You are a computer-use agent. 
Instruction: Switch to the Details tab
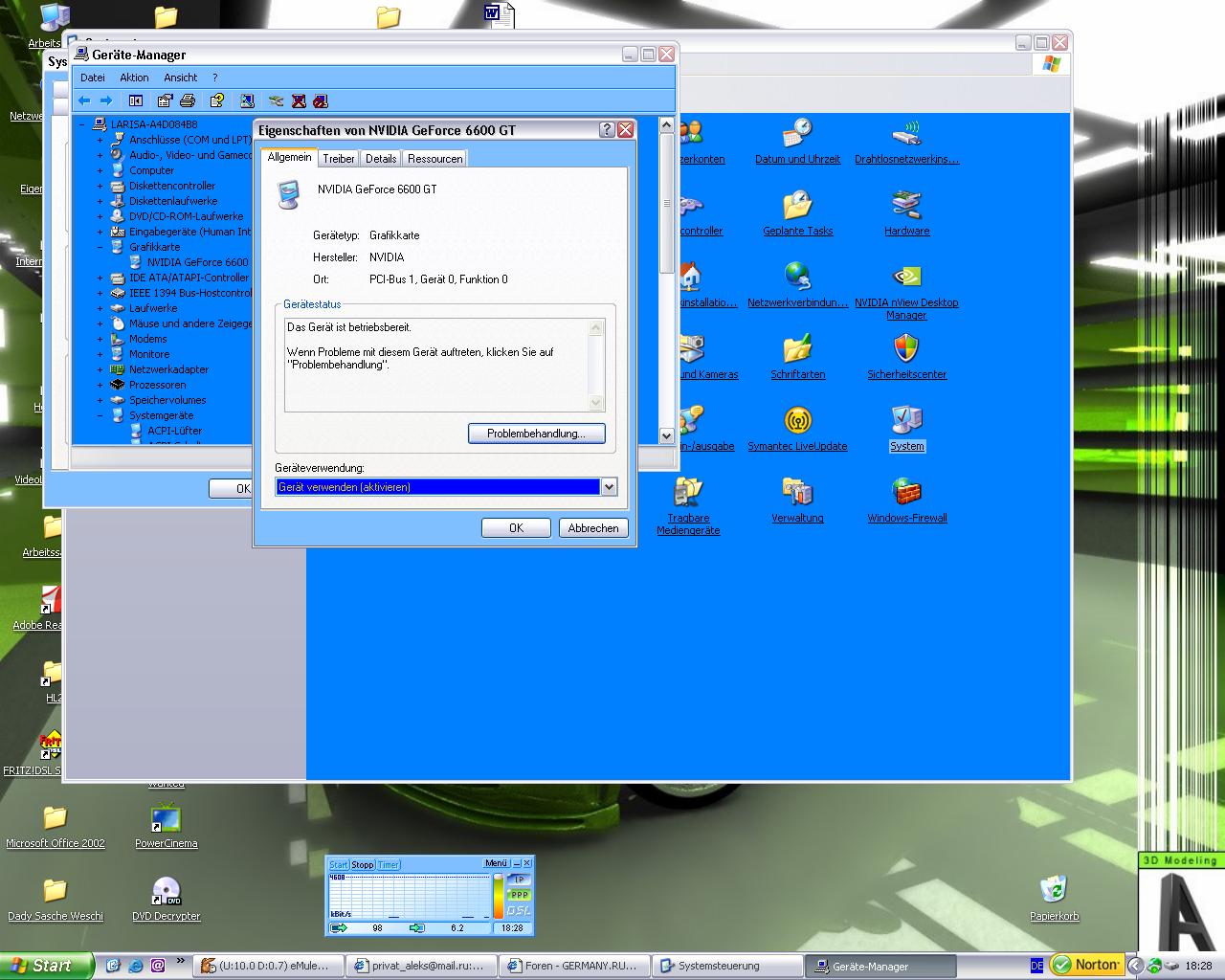pyautogui.click(x=381, y=159)
